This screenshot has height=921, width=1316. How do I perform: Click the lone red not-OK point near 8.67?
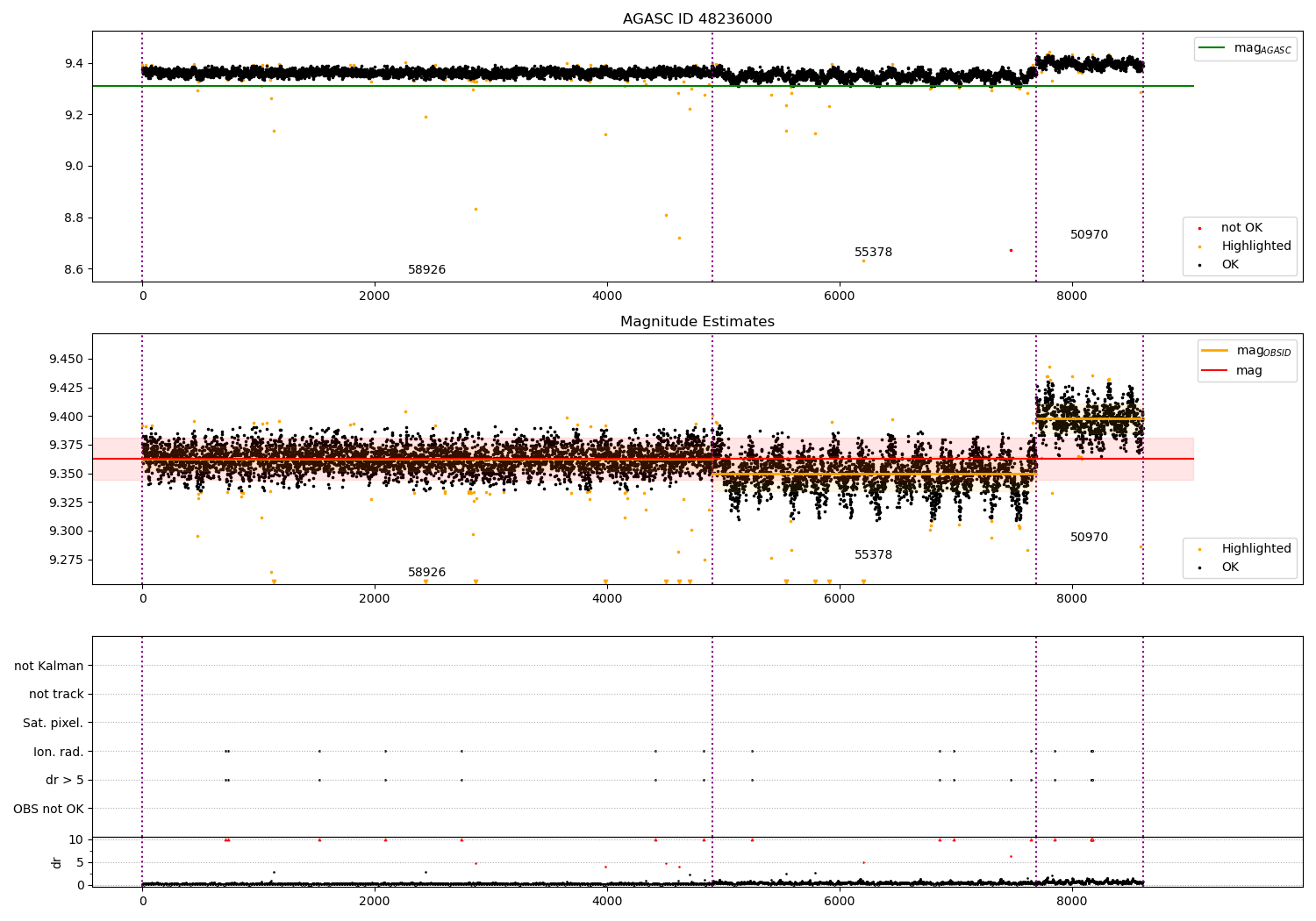point(1011,250)
